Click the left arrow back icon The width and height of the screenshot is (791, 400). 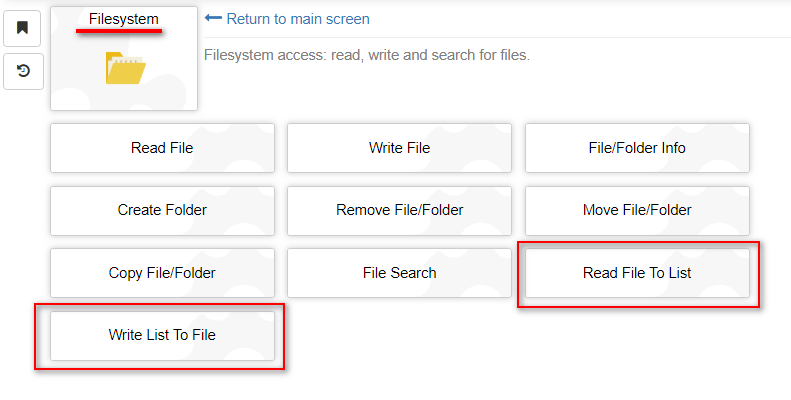(213, 19)
